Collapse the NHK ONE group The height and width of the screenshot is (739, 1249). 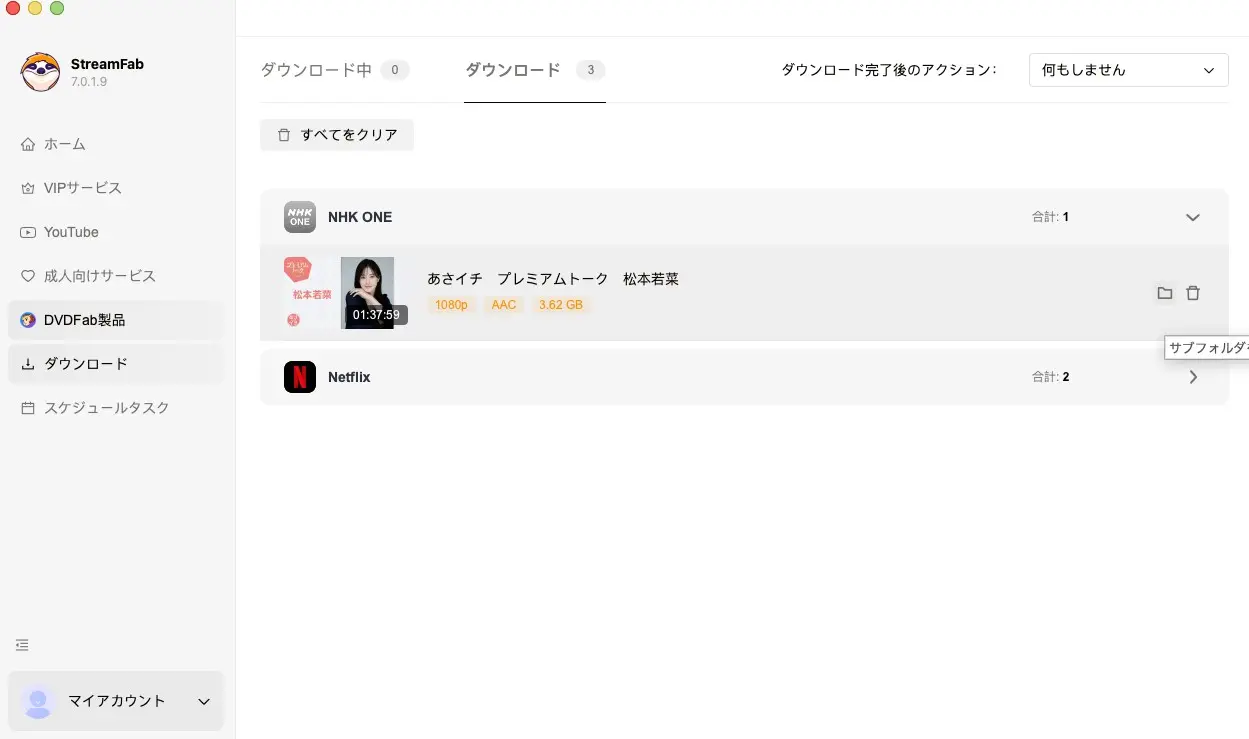click(1192, 217)
